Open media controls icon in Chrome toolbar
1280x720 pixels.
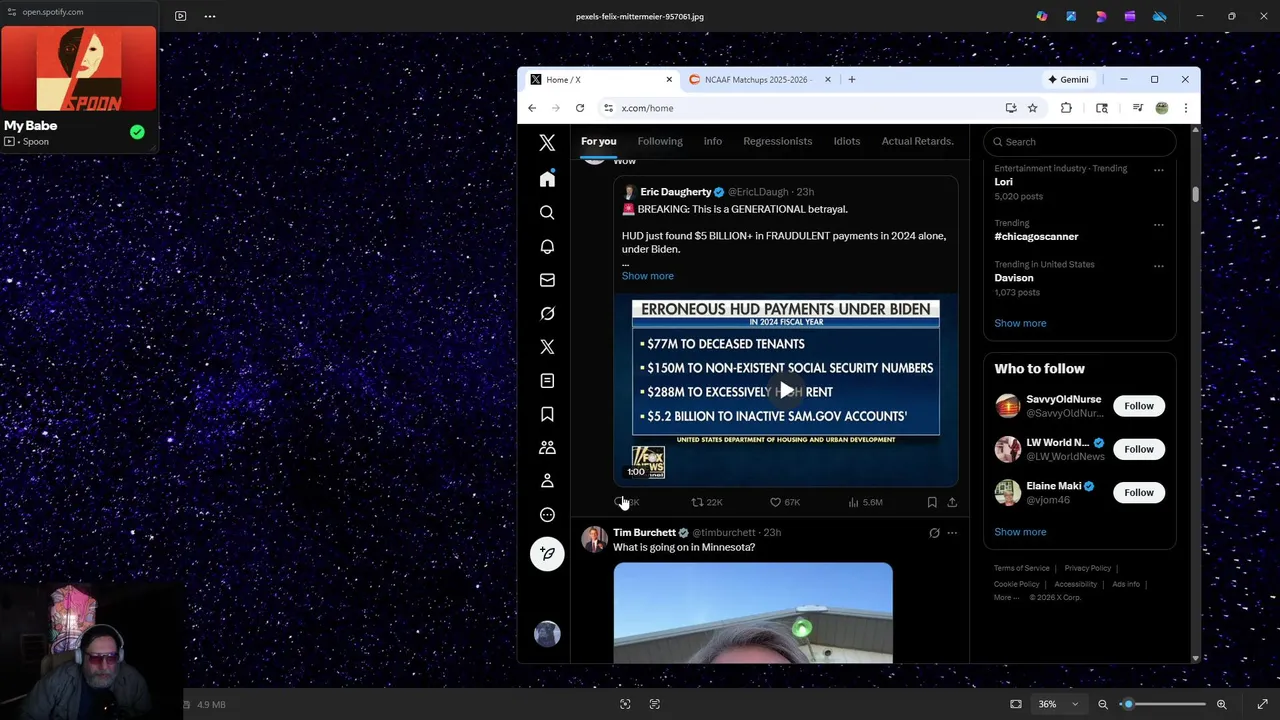point(1137,108)
